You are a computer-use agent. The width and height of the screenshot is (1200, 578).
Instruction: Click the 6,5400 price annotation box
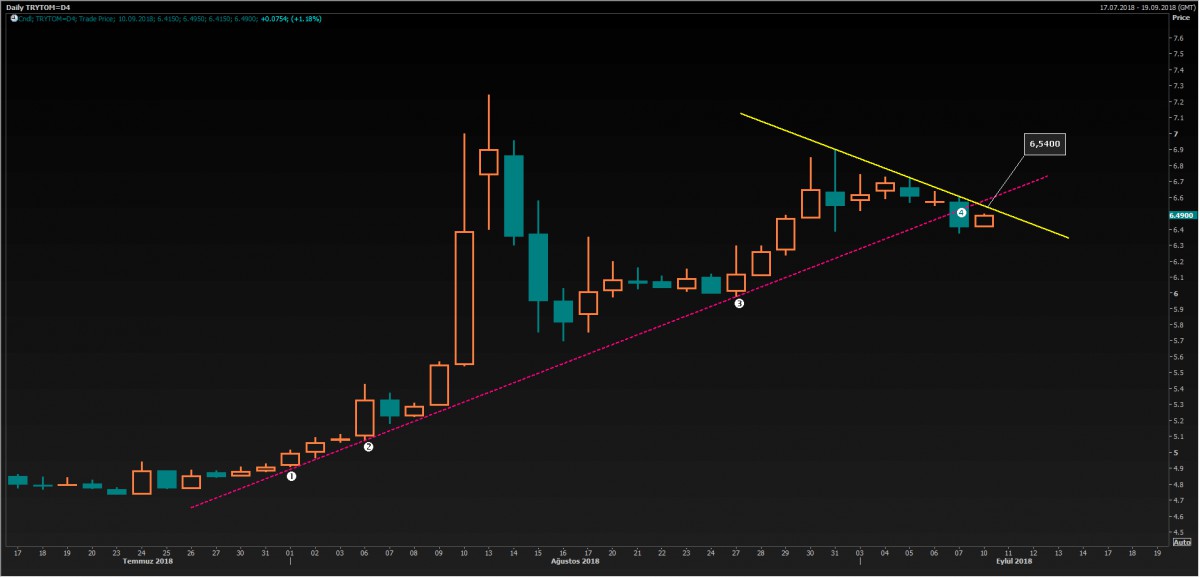click(1044, 145)
